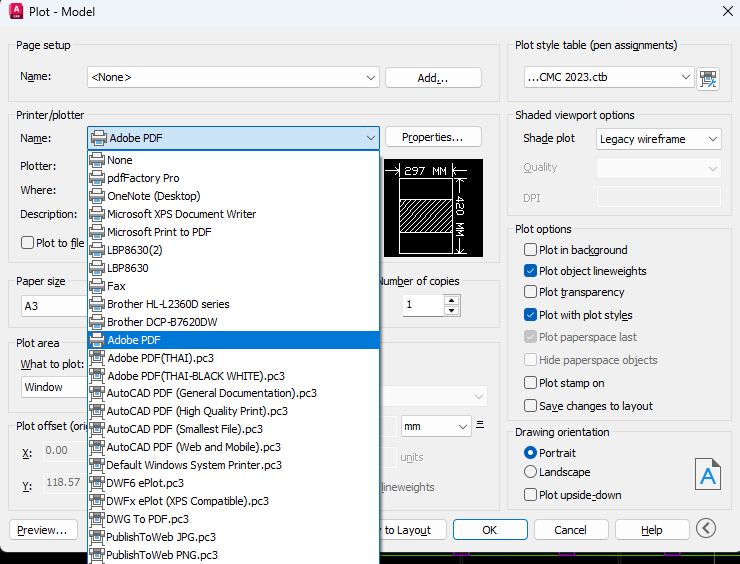The image size is (740, 564).
Task: Choose Microsoft XPS Document Writer
Action: pyautogui.click(x=234, y=214)
